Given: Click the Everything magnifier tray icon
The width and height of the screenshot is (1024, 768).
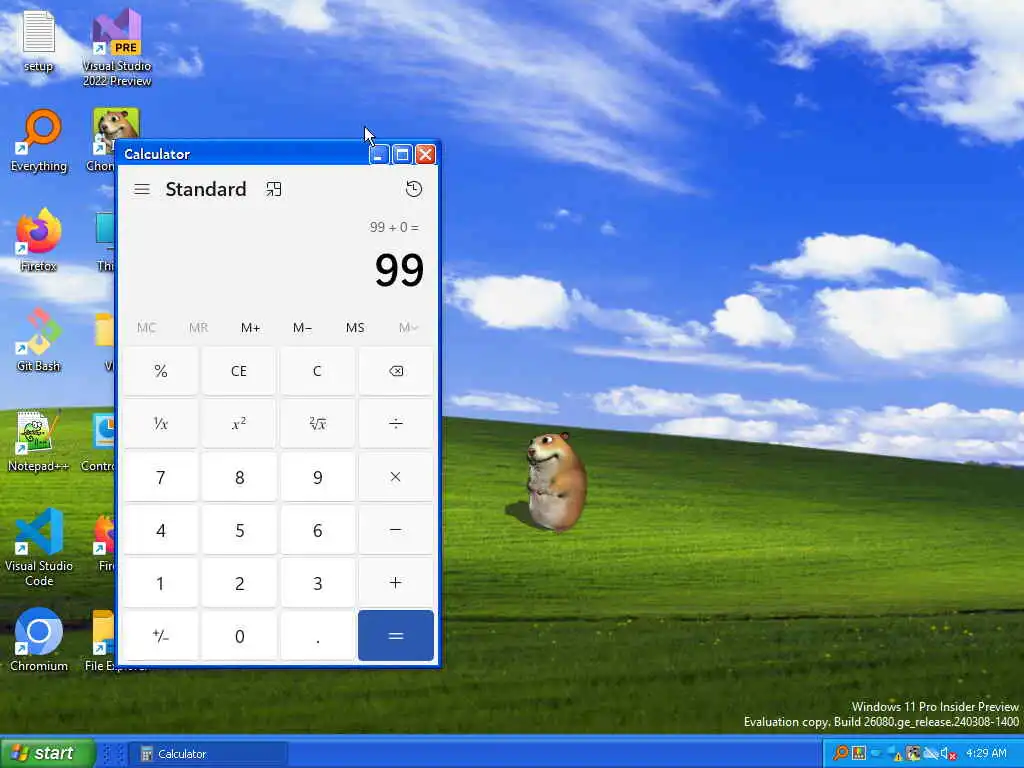Looking at the screenshot, I should pos(841,753).
